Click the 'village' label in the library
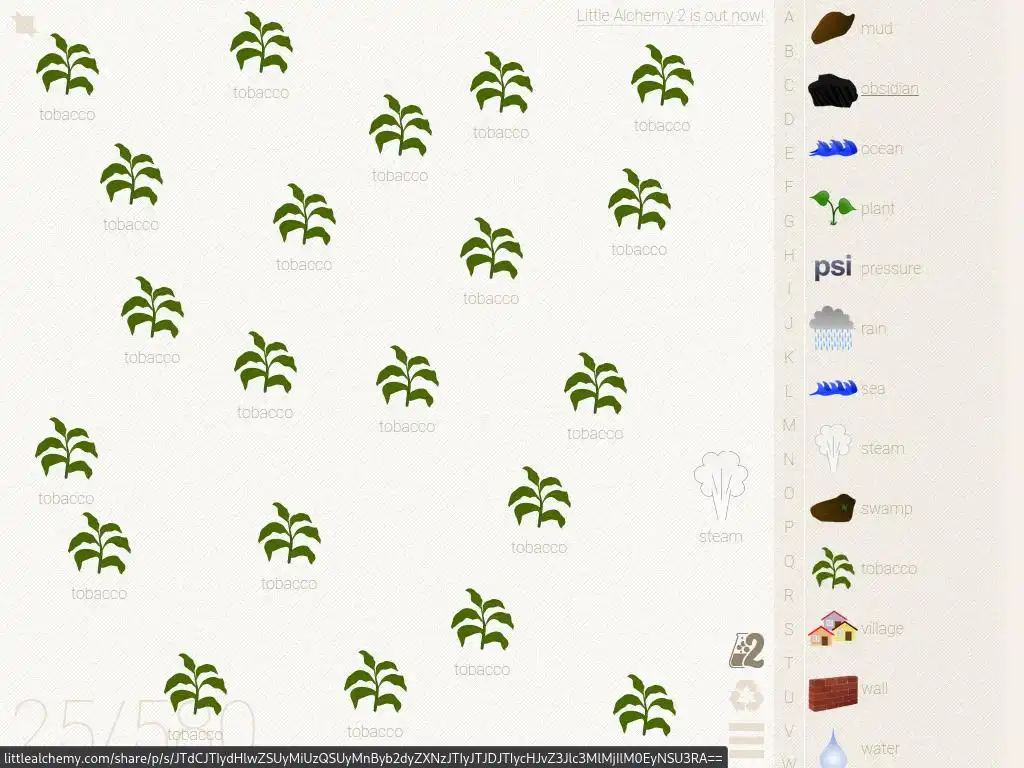 point(882,628)
